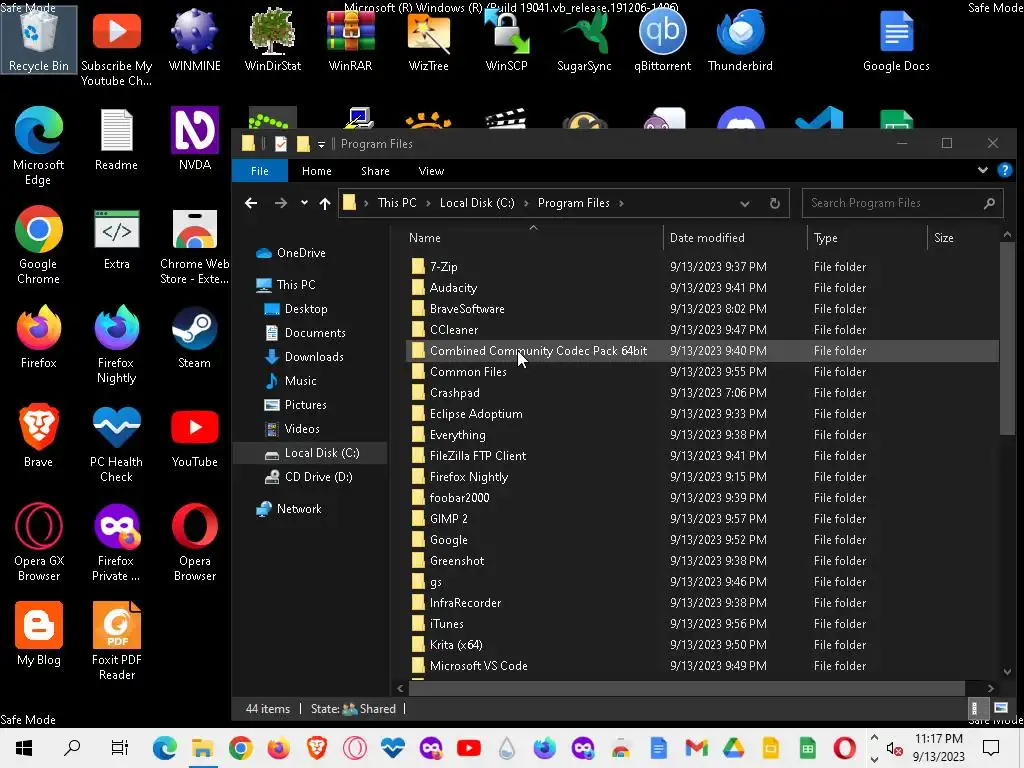This screenshot has width=1024, height=768.
Task: Open recent locations dropdown arrow
Action: pos(304,203)
